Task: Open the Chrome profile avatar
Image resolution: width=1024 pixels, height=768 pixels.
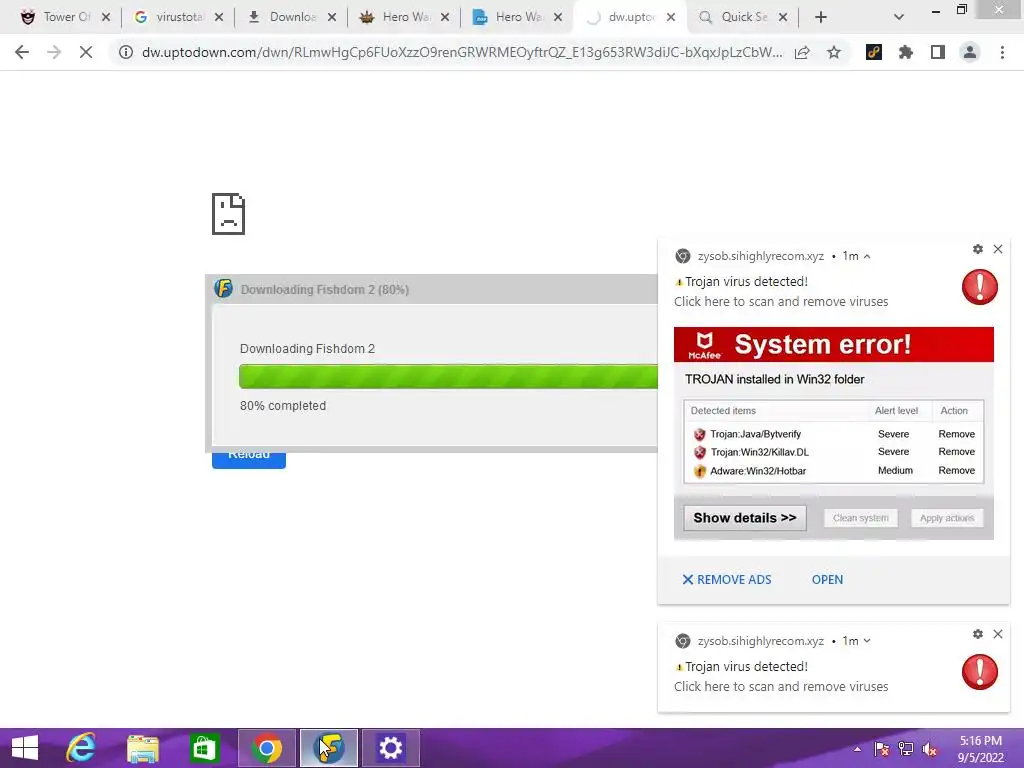Action: (970, 52)
